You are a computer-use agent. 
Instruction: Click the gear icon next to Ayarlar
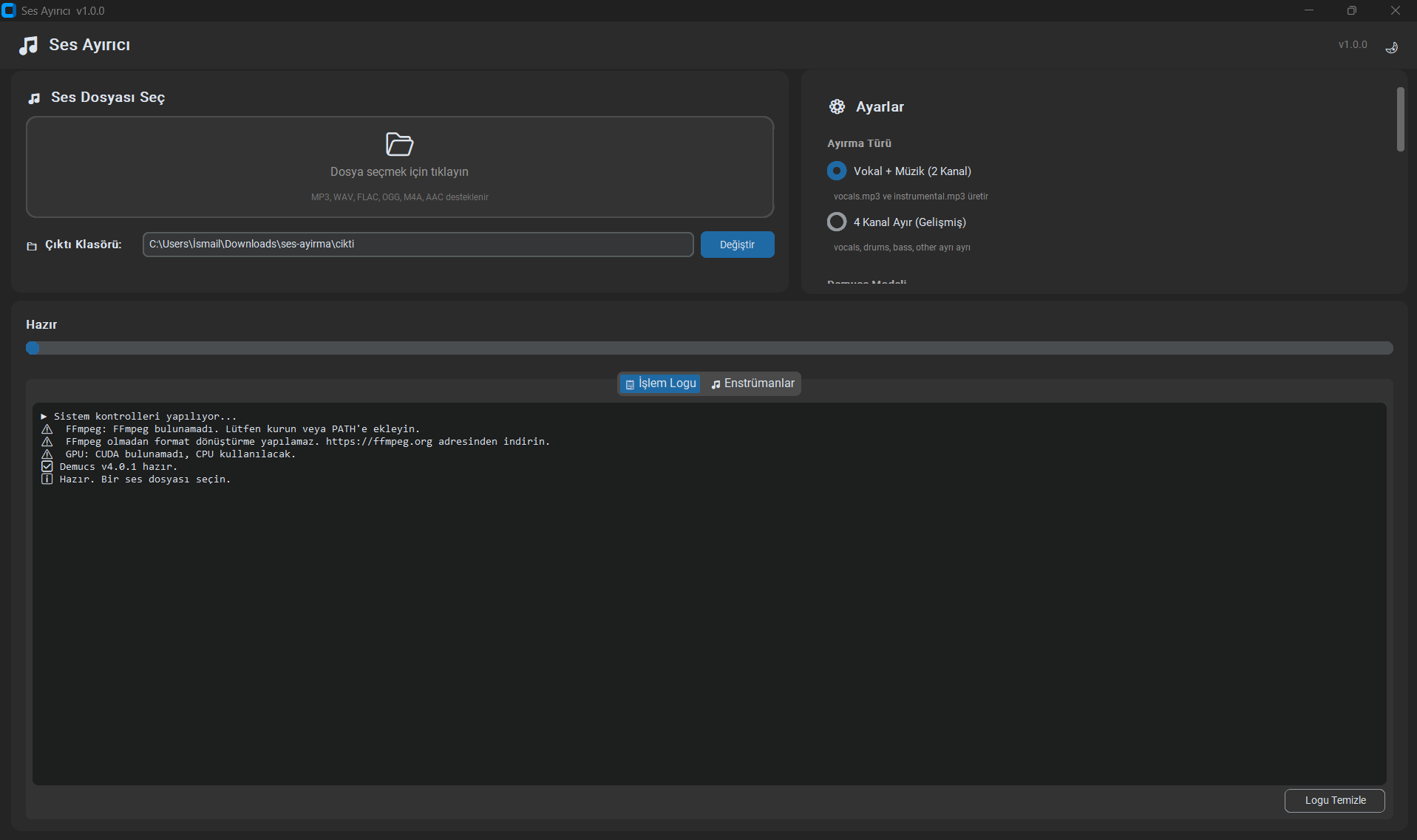(837, 106)
